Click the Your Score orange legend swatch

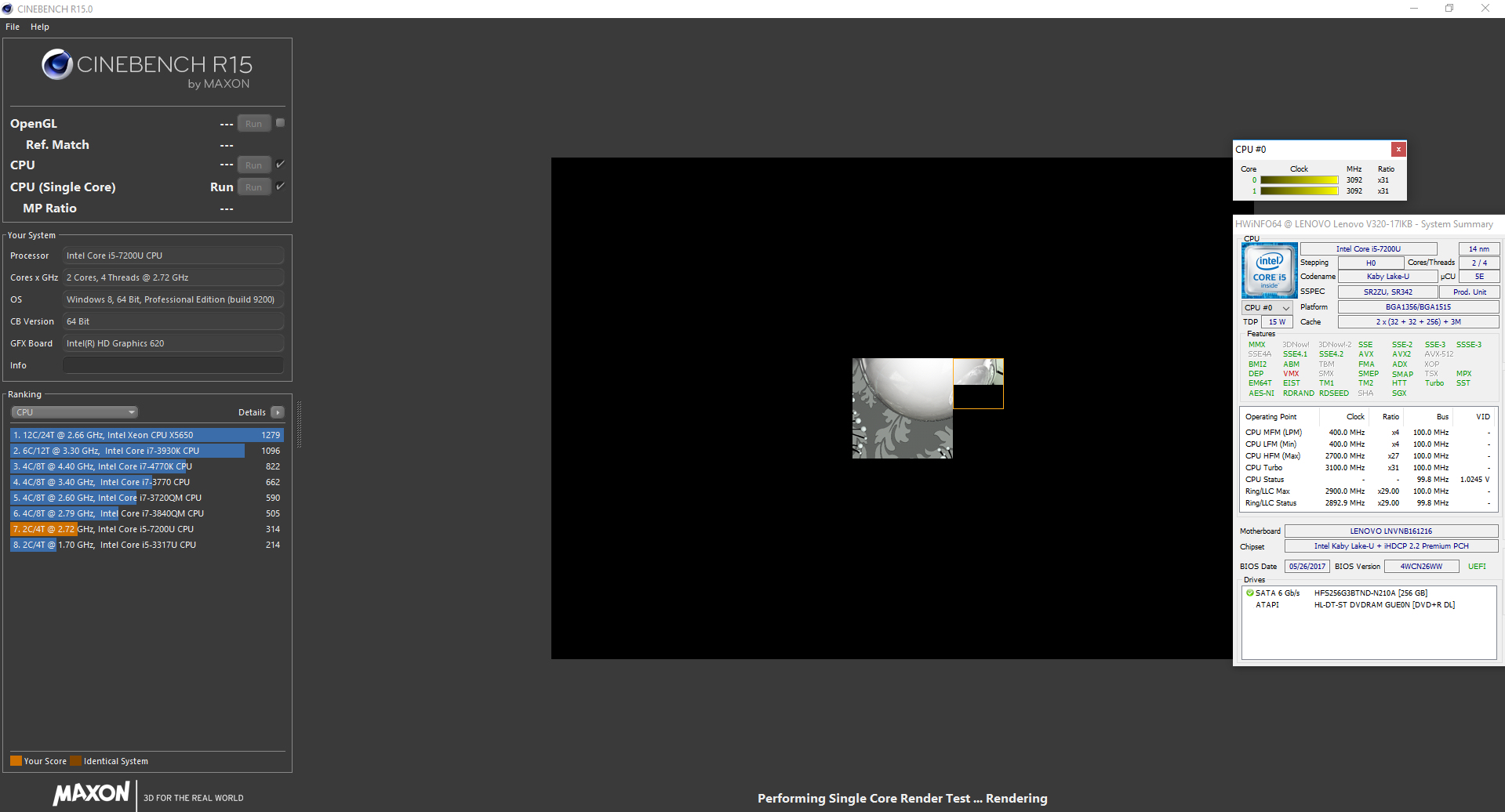pyautogui.click(x=16, y=761)
